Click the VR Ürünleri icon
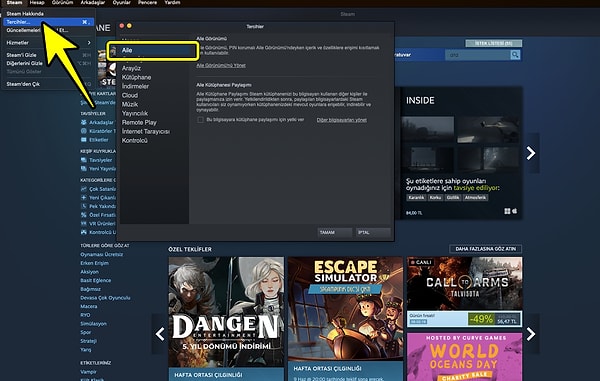This screenshot has width=600, height=381. (x=83, y=223)
